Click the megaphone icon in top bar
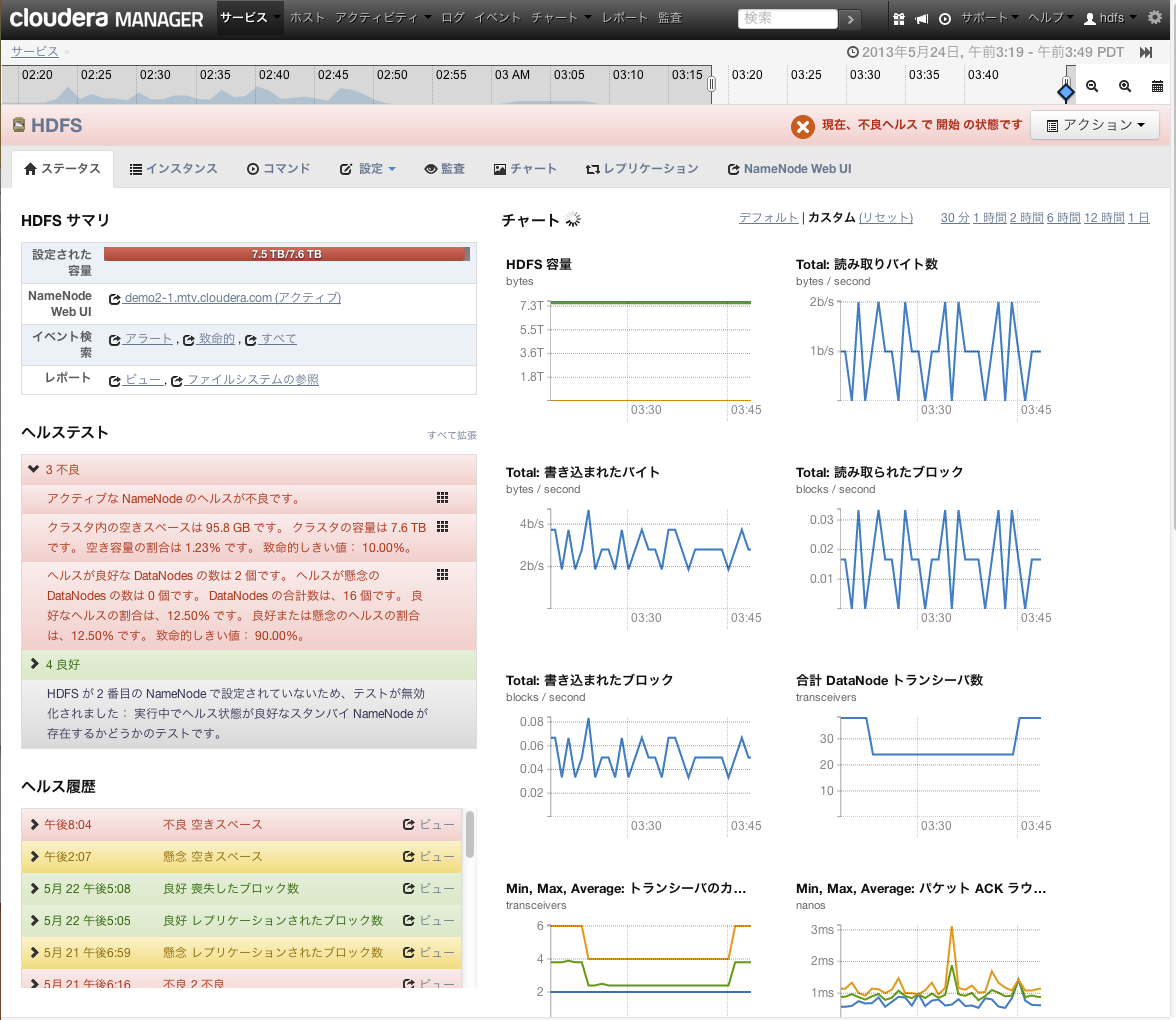The image size is (1176, 1020). (x=922, y=19)
